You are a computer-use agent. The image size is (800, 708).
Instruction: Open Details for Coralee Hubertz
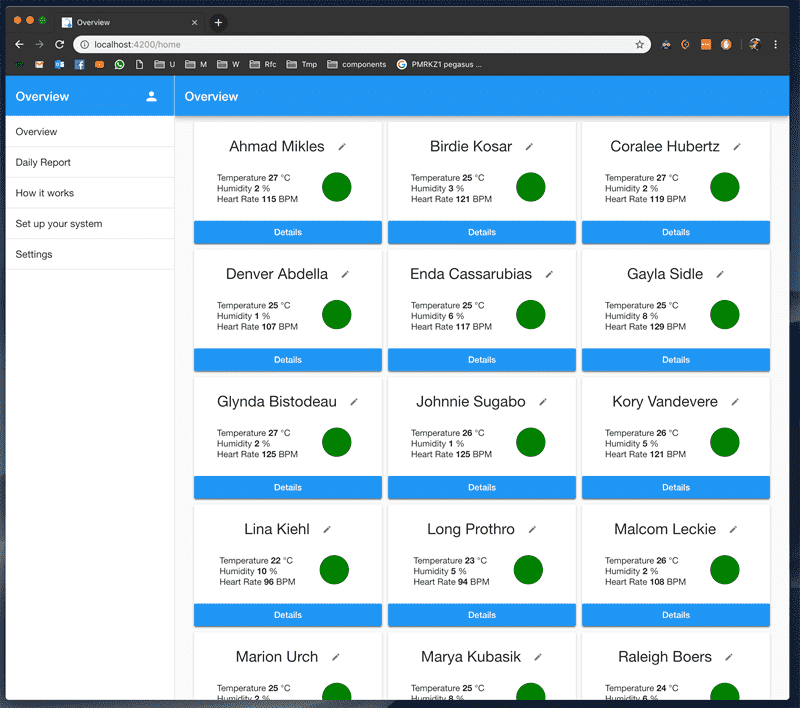pyautogui.click(x=676, y=232)
